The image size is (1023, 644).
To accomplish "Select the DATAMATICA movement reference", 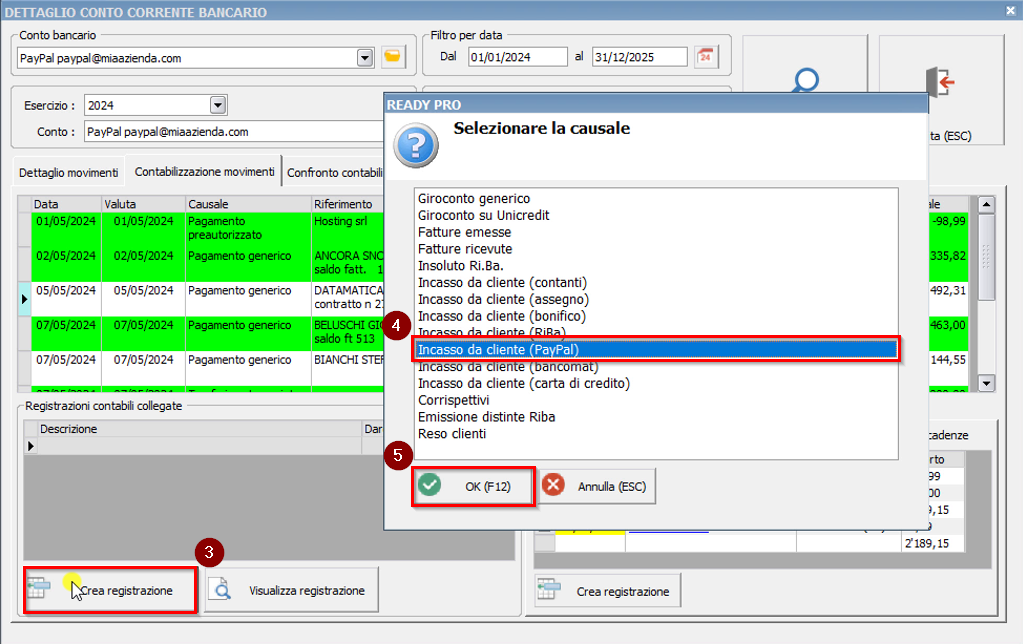I will click(x=348, y=297).
